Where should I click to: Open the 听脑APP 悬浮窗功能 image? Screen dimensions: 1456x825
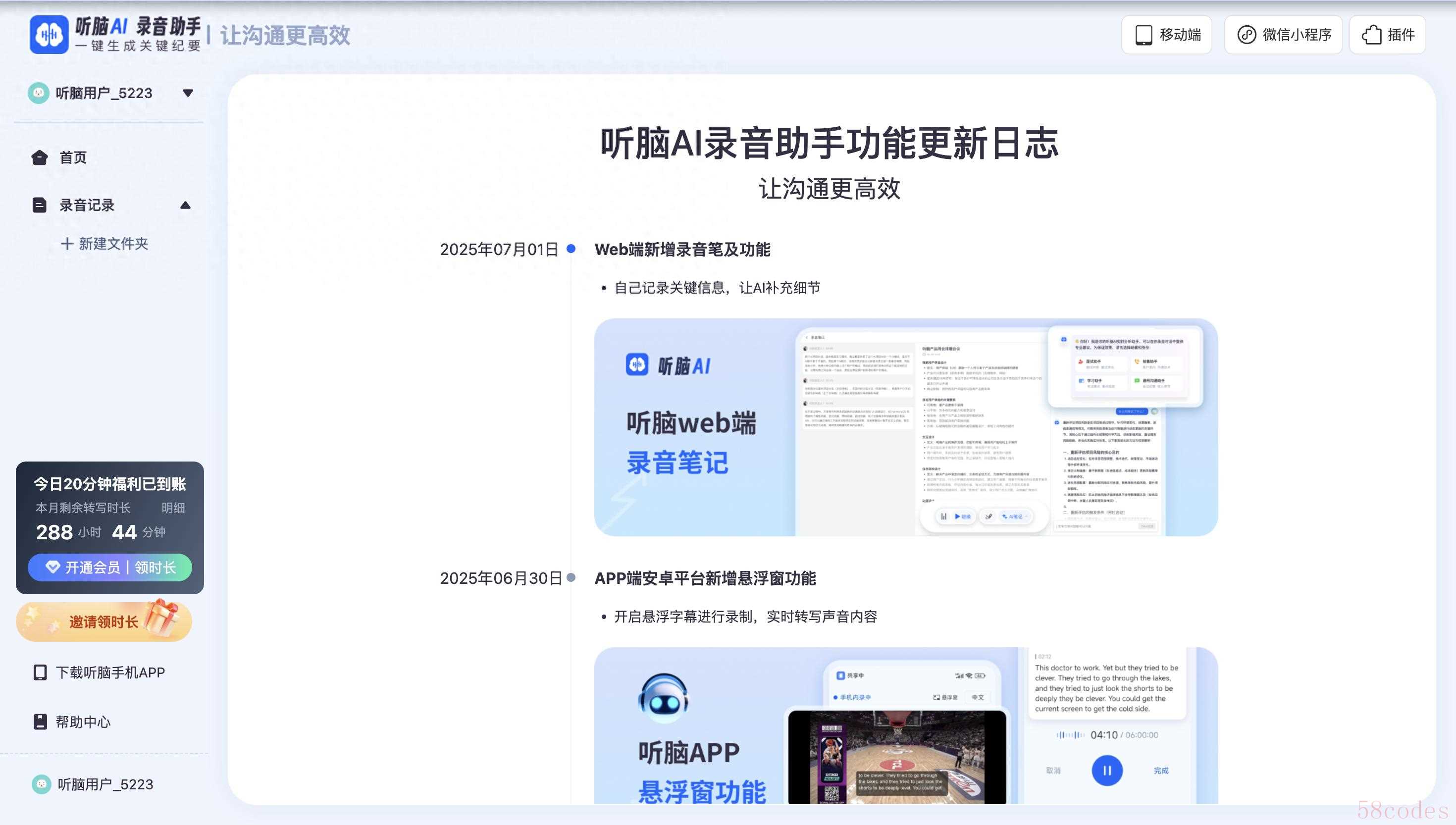tap(906, 726)
